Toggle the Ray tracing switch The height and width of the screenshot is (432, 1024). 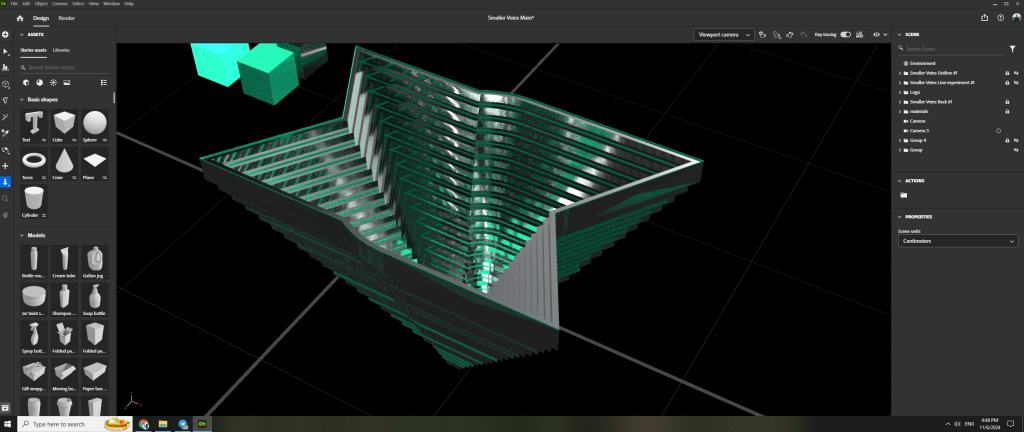click(x=846, y=34)
